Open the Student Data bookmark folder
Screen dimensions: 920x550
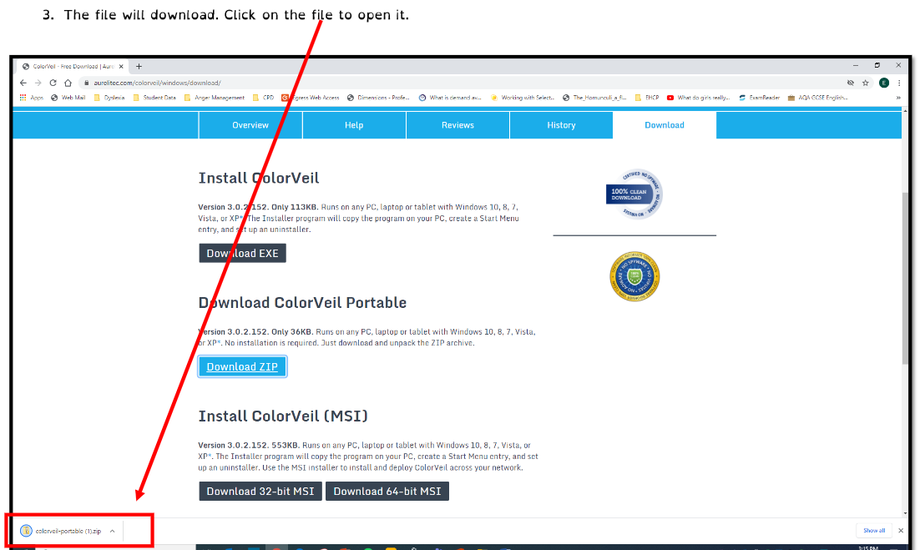(x=154, y=97)
